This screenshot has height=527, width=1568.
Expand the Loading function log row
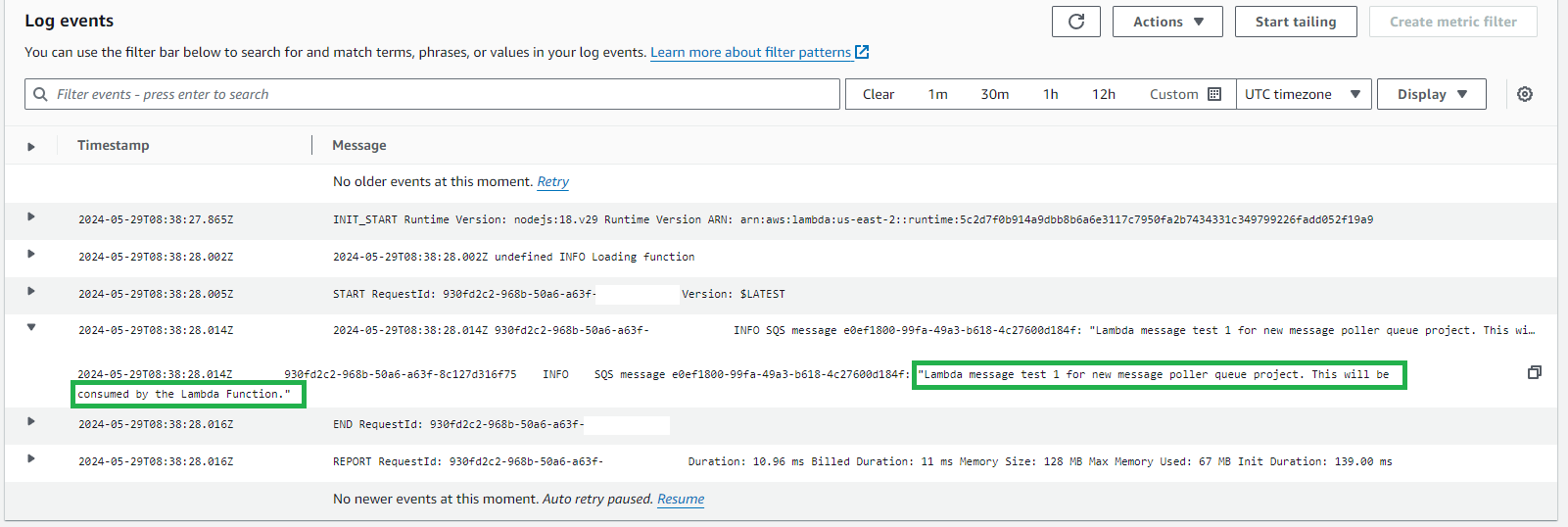point(31,254)
